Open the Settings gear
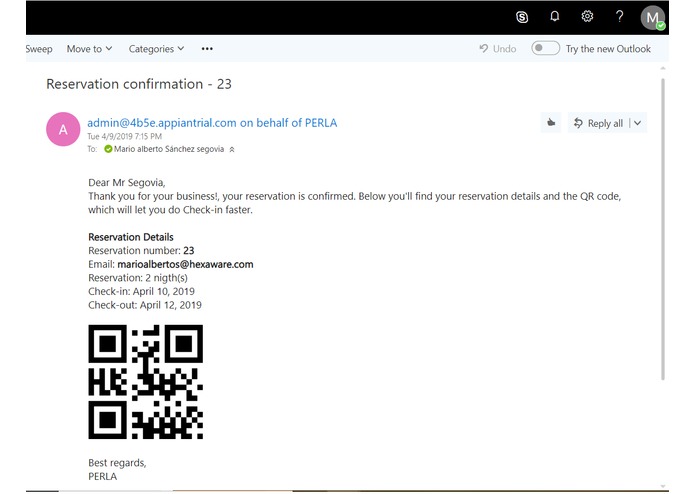The width and height of the screenshot is (695, 494). [x=587, y=16]
